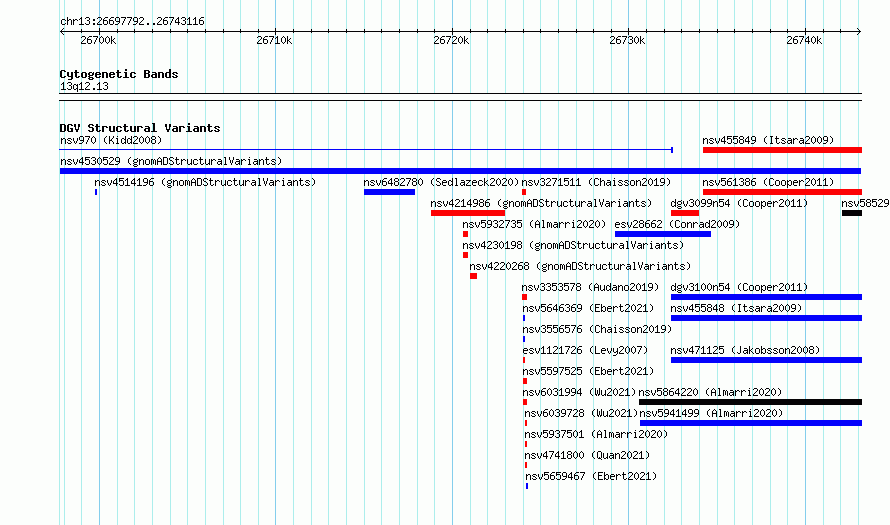Click the dgv3100n54 (Cooper2011) label
890x525 pixels.
pyautogui.click(x=739, y=287)
